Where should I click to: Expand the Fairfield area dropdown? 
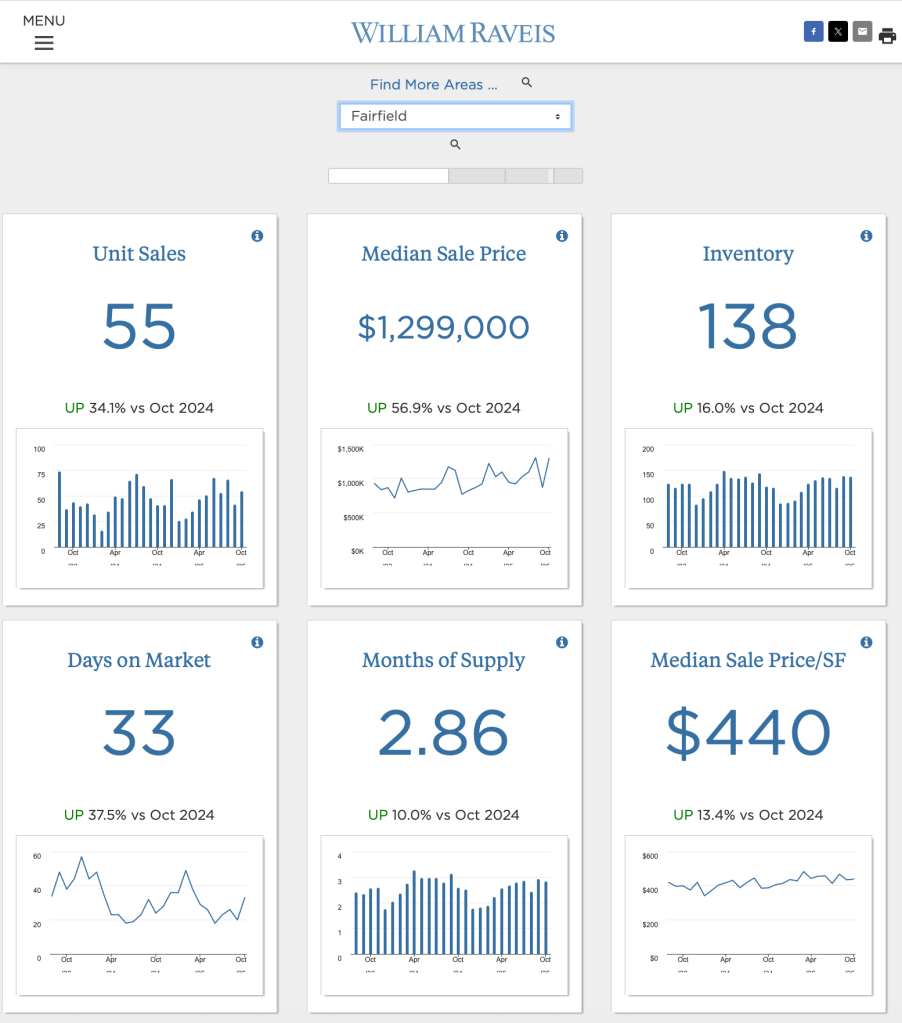455,116
